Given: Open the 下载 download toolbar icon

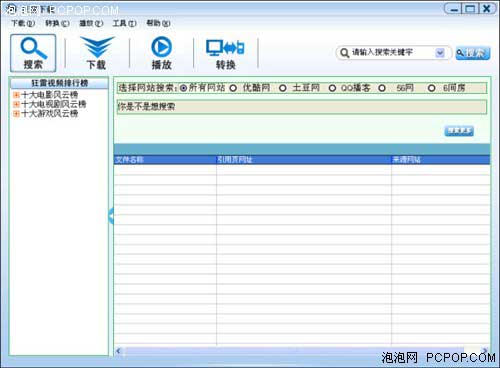Looking at the screenshot, I should (97, 53).
